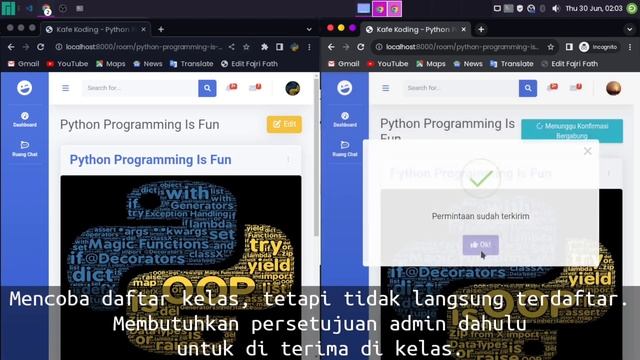The image size is (640, 360).
Task: Click the Edit button in left window
Action: 284,124
